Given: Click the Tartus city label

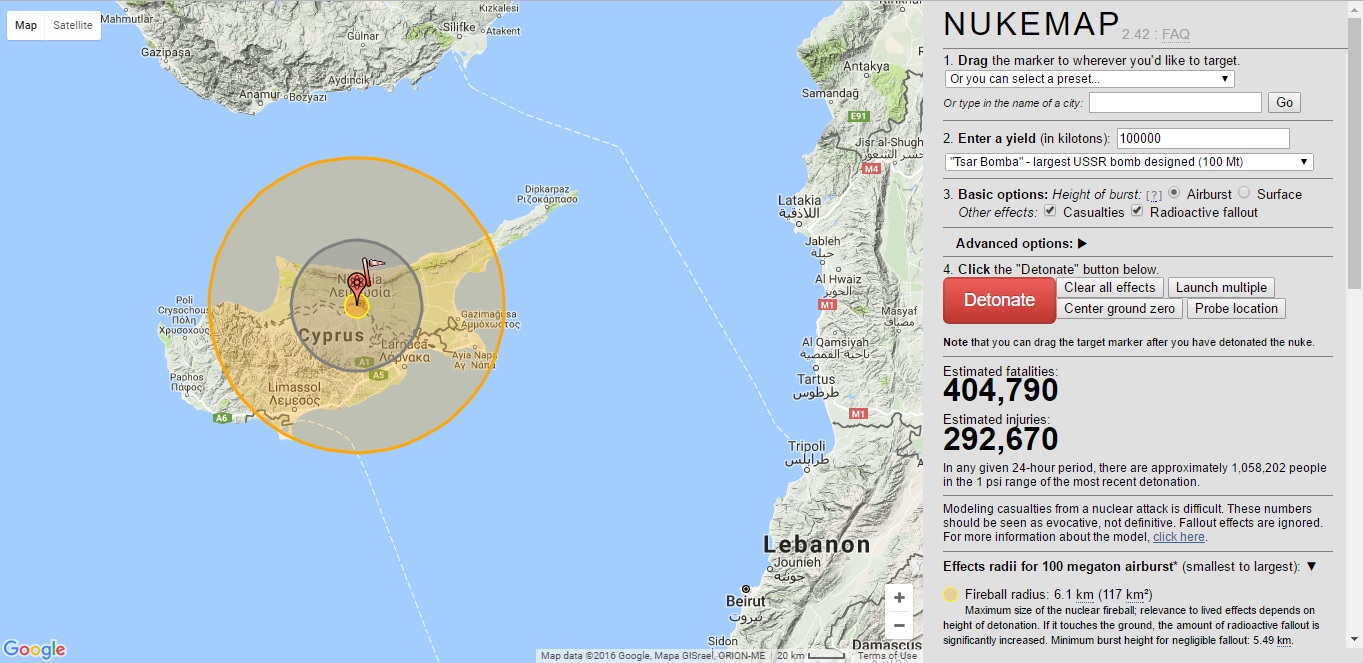Looking at the screenshot, I should 816,380.
